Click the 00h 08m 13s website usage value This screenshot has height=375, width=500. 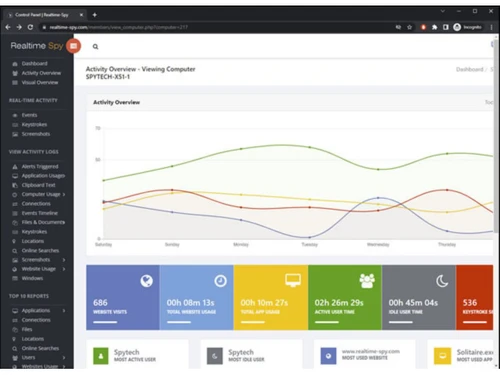190,303
